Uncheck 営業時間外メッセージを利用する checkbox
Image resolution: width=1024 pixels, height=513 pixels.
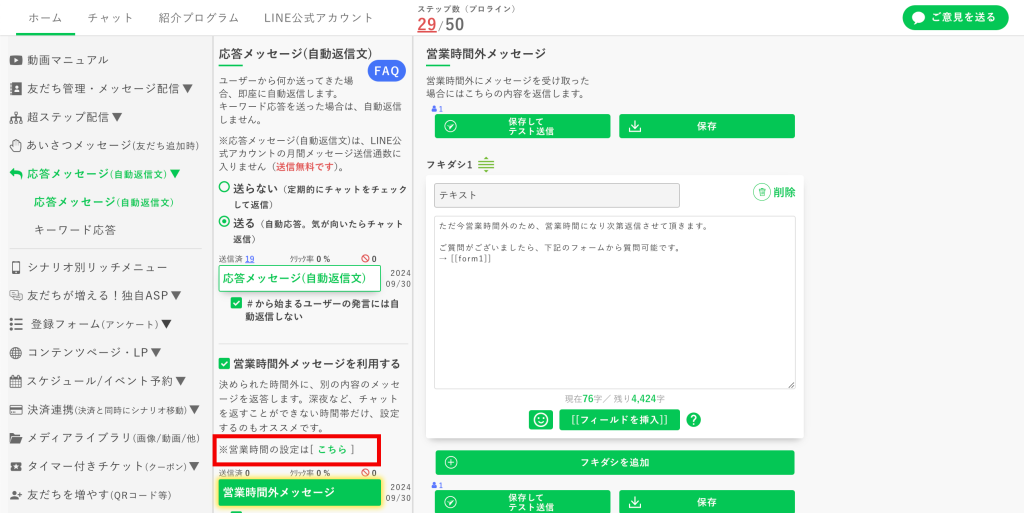click(x=224, y=364)
